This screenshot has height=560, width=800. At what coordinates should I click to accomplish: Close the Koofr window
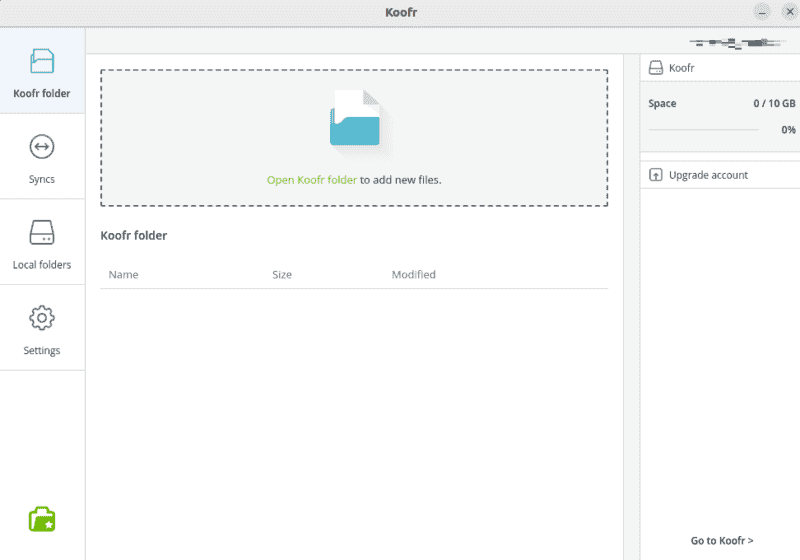tap(790, 12)
